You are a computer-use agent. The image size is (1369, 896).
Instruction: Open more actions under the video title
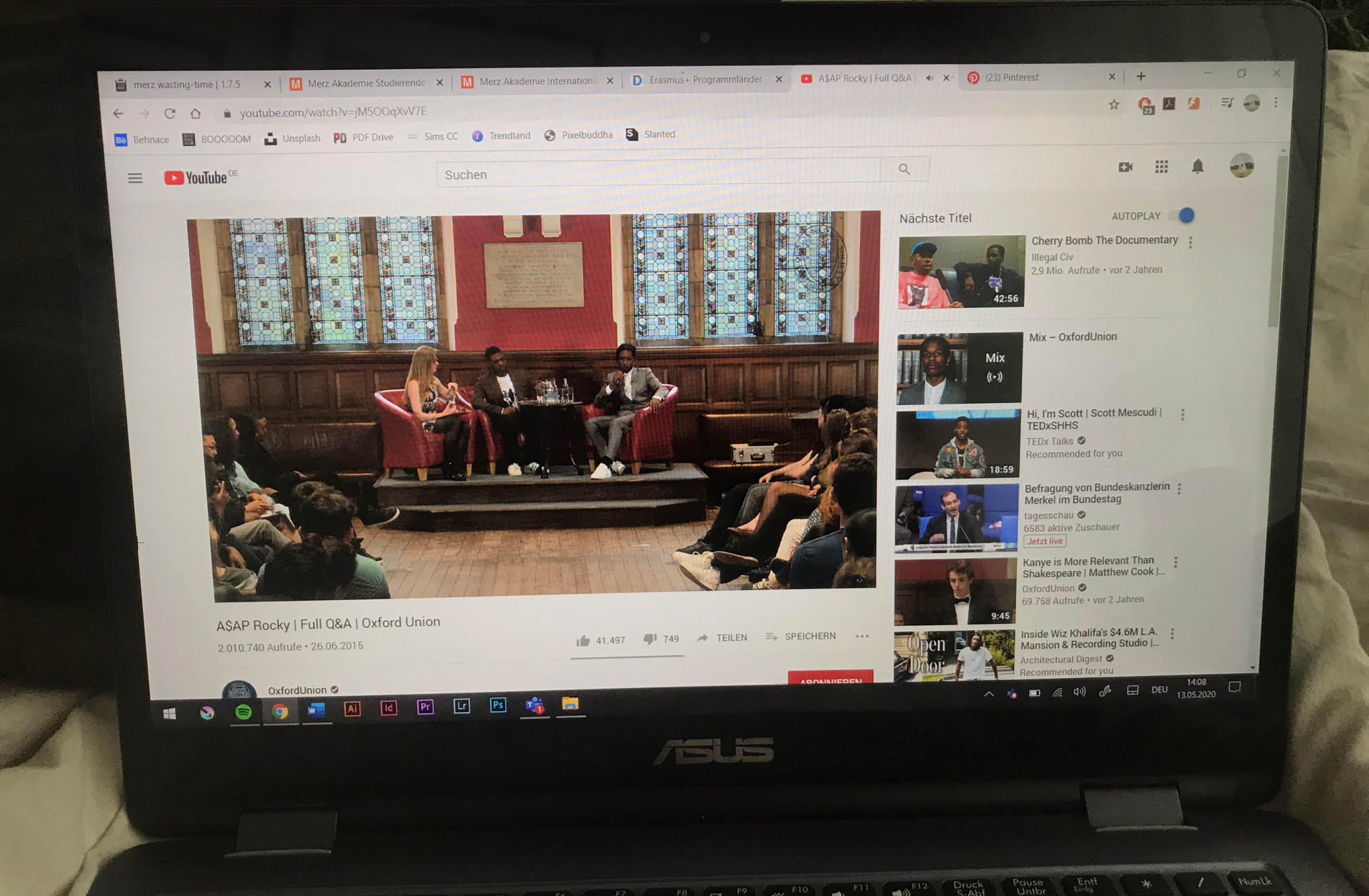click(861, 636)
